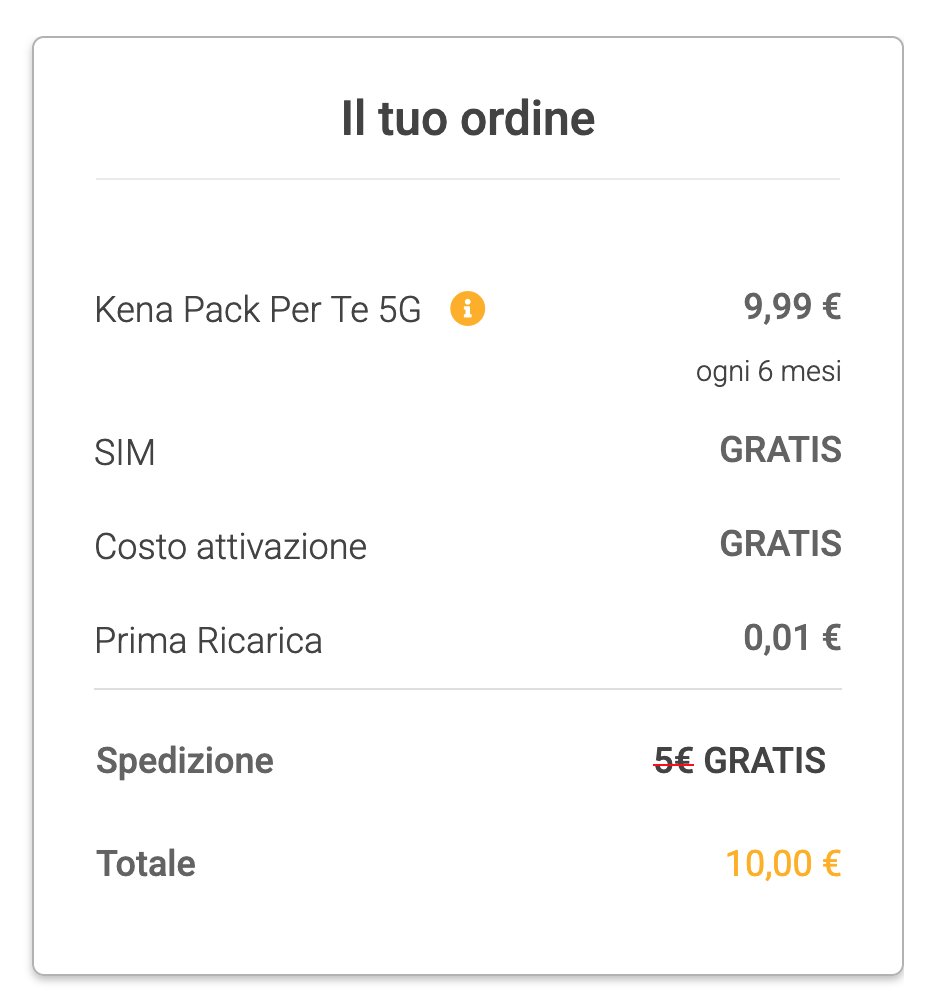This screenshot has width=926, height=996.
Task: Select the Kena Pack Per Te 5G label
Action: click(258, 311)
